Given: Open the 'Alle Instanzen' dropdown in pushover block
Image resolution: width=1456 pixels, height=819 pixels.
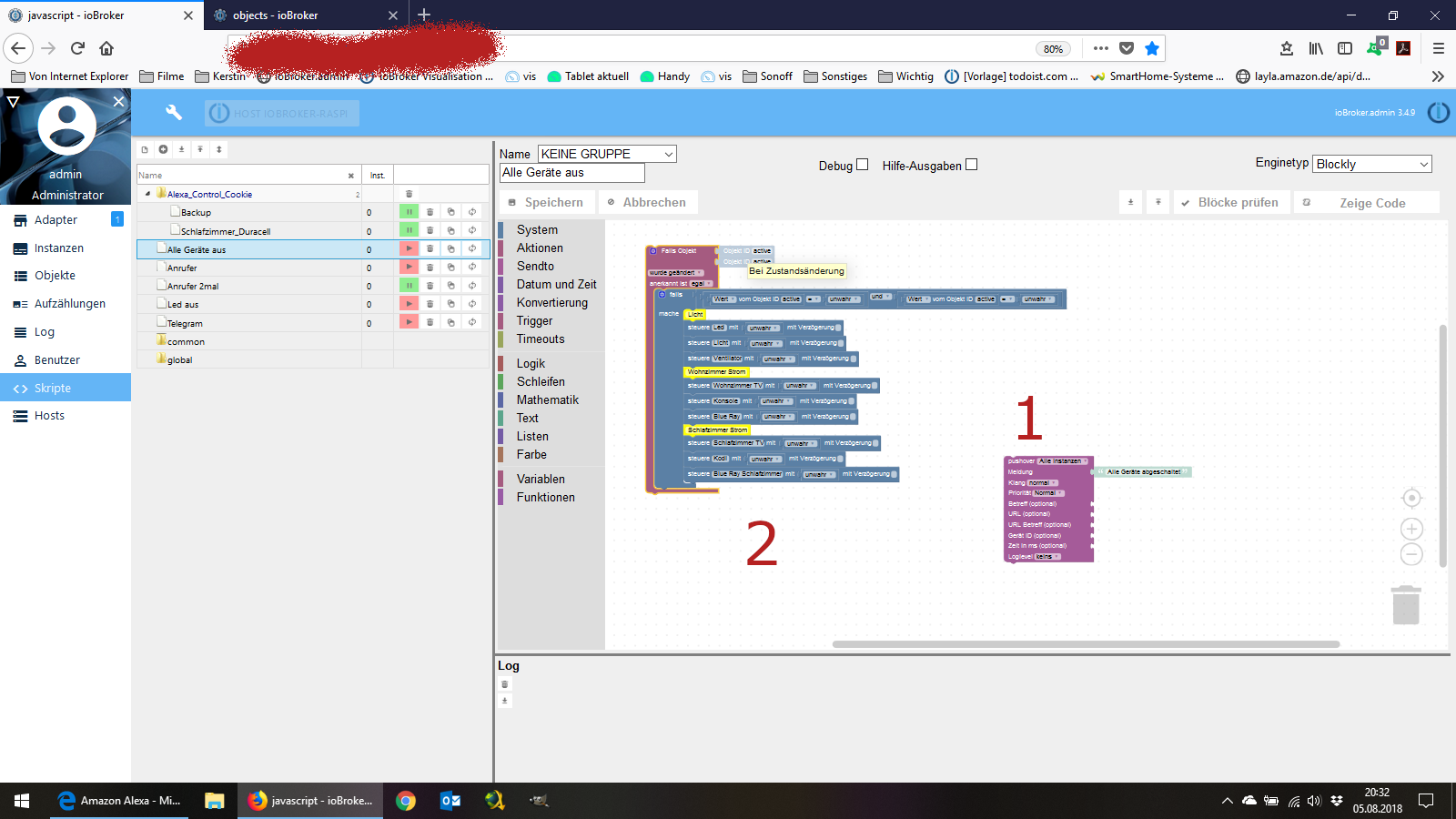Looking at the screenshot, I should 1062,461.
